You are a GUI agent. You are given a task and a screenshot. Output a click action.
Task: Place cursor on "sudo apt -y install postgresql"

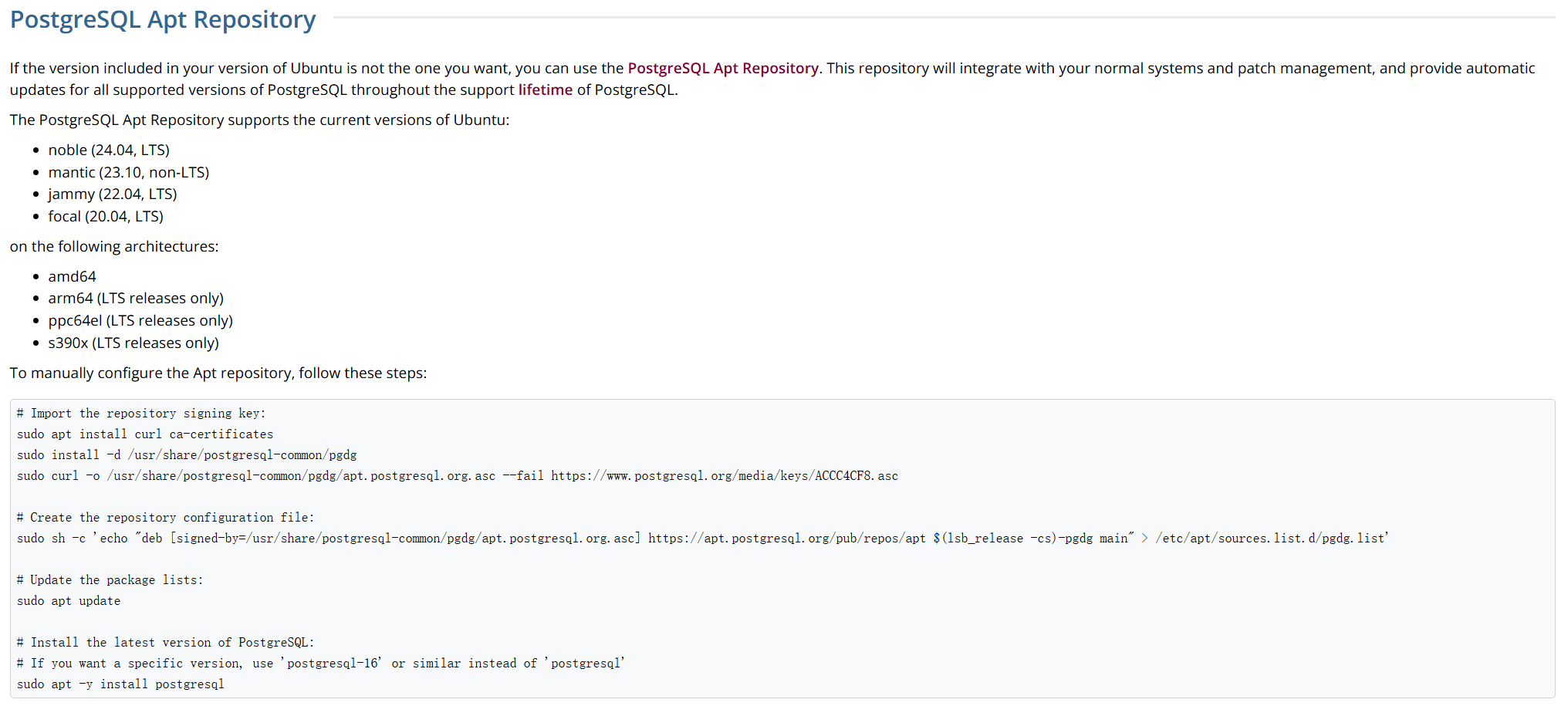(120, 684)
